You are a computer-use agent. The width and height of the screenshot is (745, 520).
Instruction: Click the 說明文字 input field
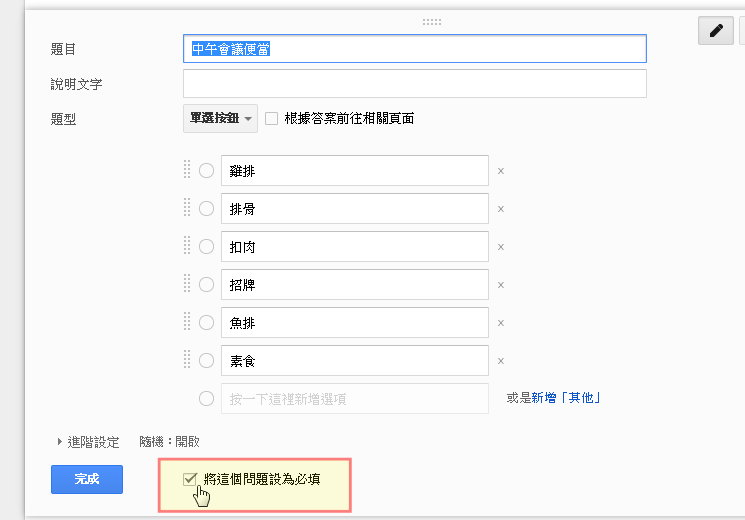point(415,84)
